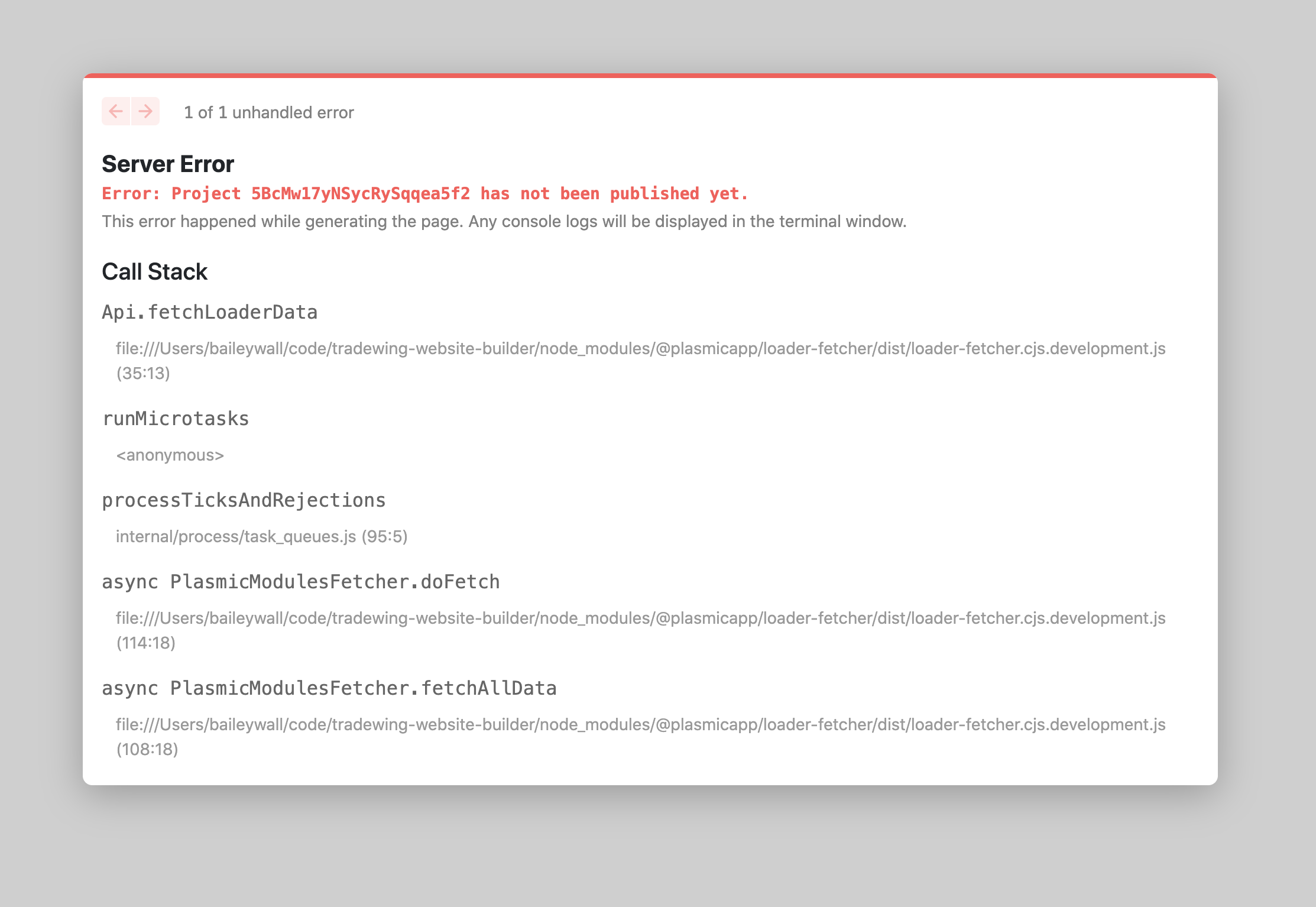Open internal/process/task_queues.js (95:5) source
1316x907 pixels.
click(x=261, y=536)
